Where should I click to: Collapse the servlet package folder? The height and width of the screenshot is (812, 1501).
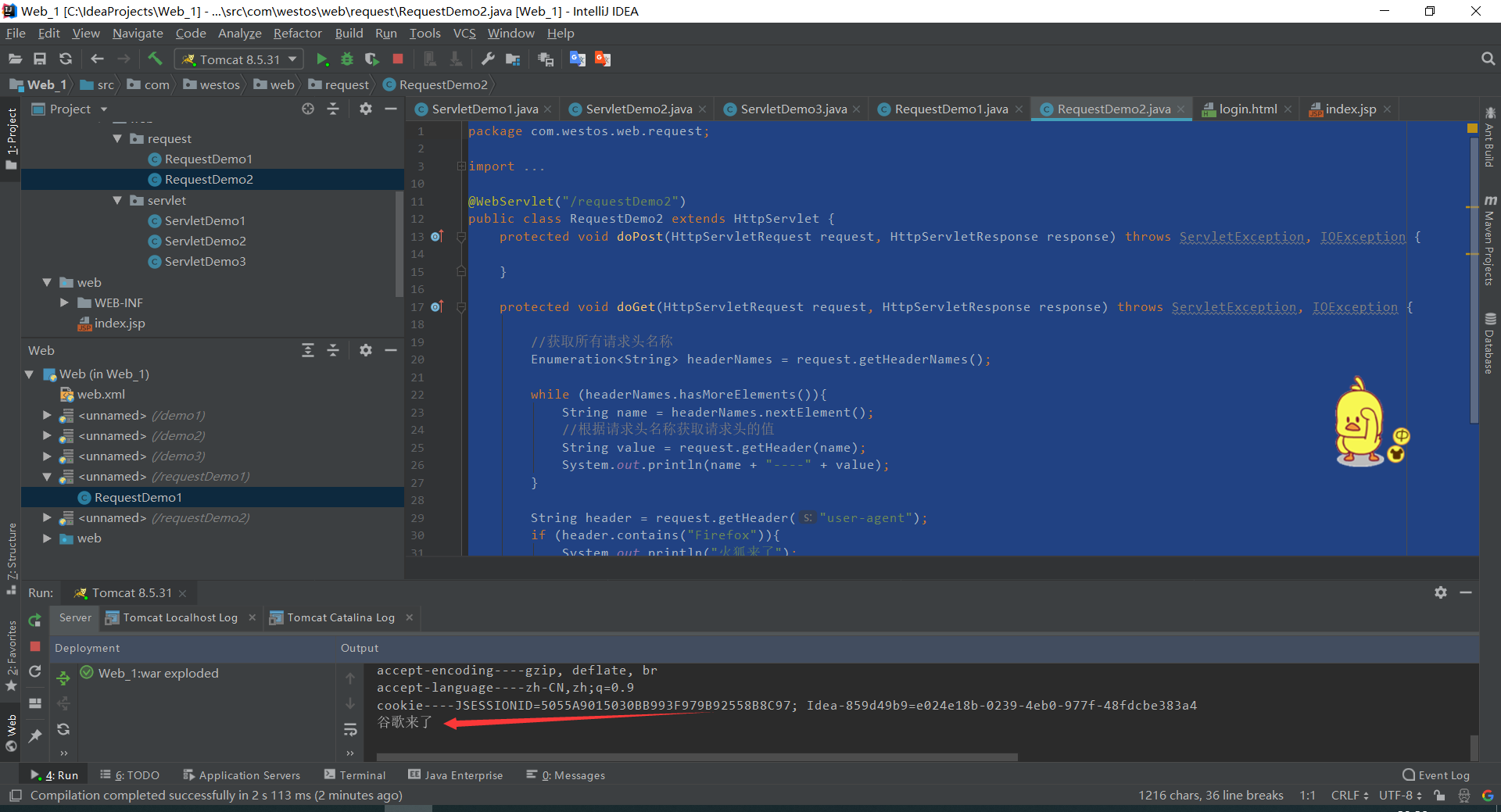117,200
